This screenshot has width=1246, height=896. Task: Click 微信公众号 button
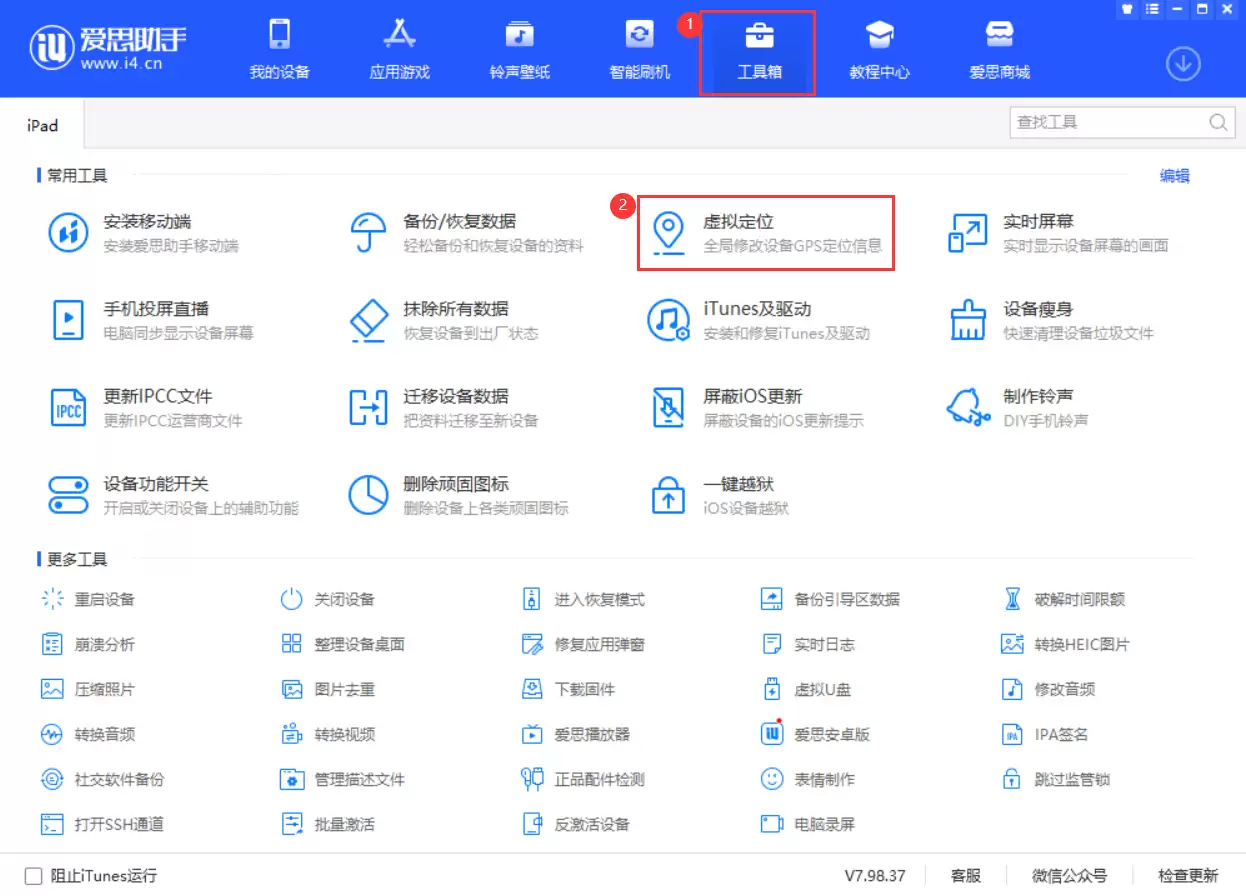coord(1070,876)
